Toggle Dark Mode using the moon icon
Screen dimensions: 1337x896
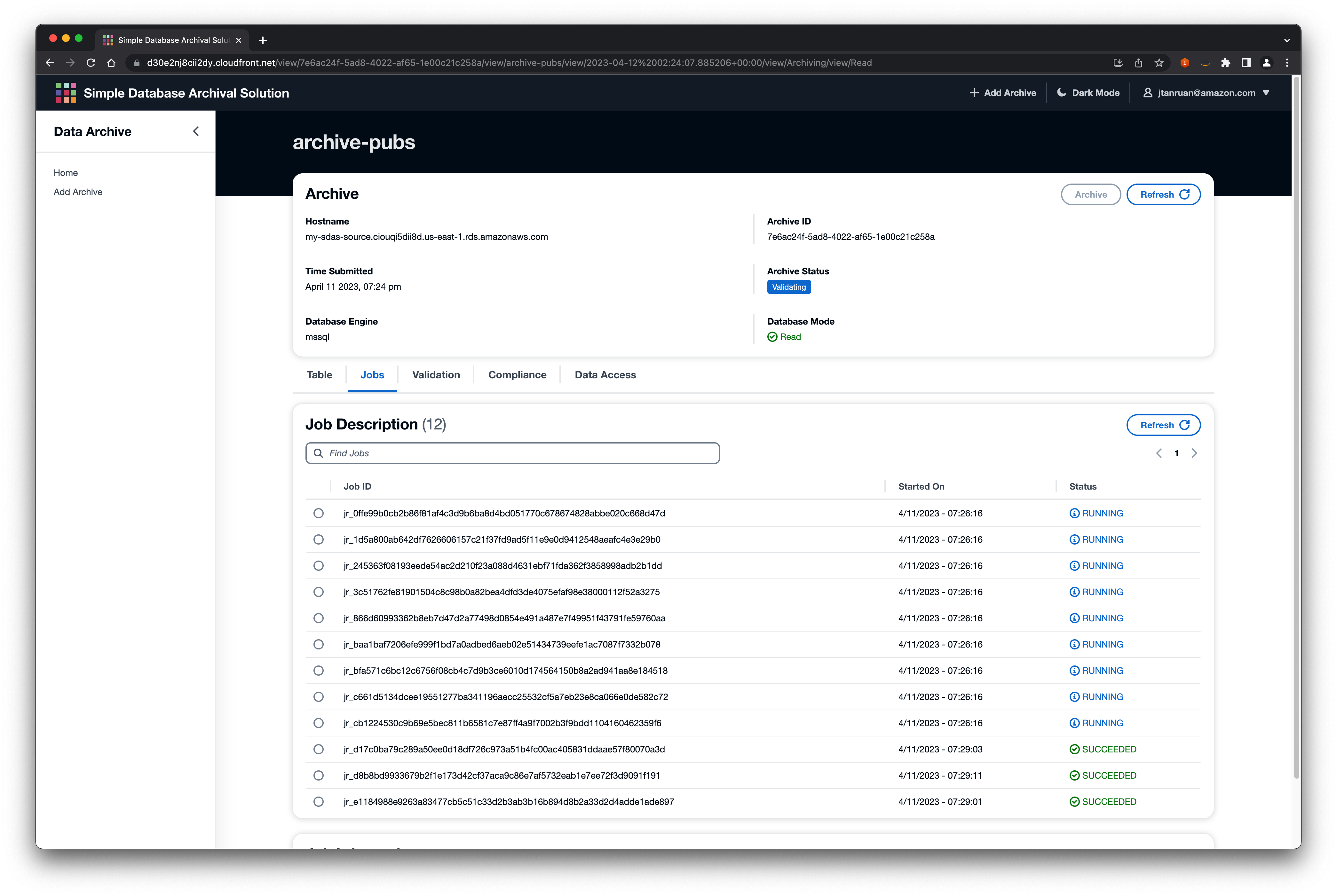(1062, 92)
